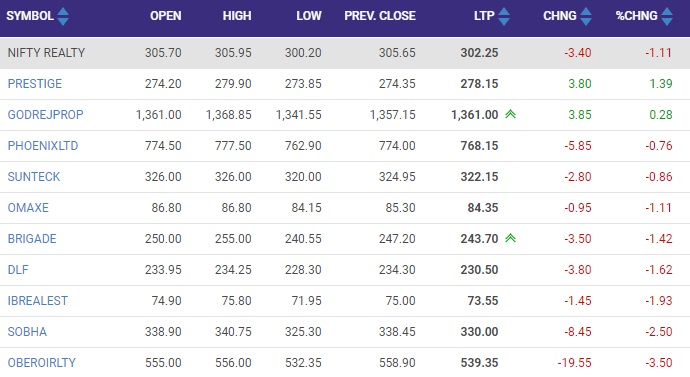Open the OMAXE stock link

28,208
